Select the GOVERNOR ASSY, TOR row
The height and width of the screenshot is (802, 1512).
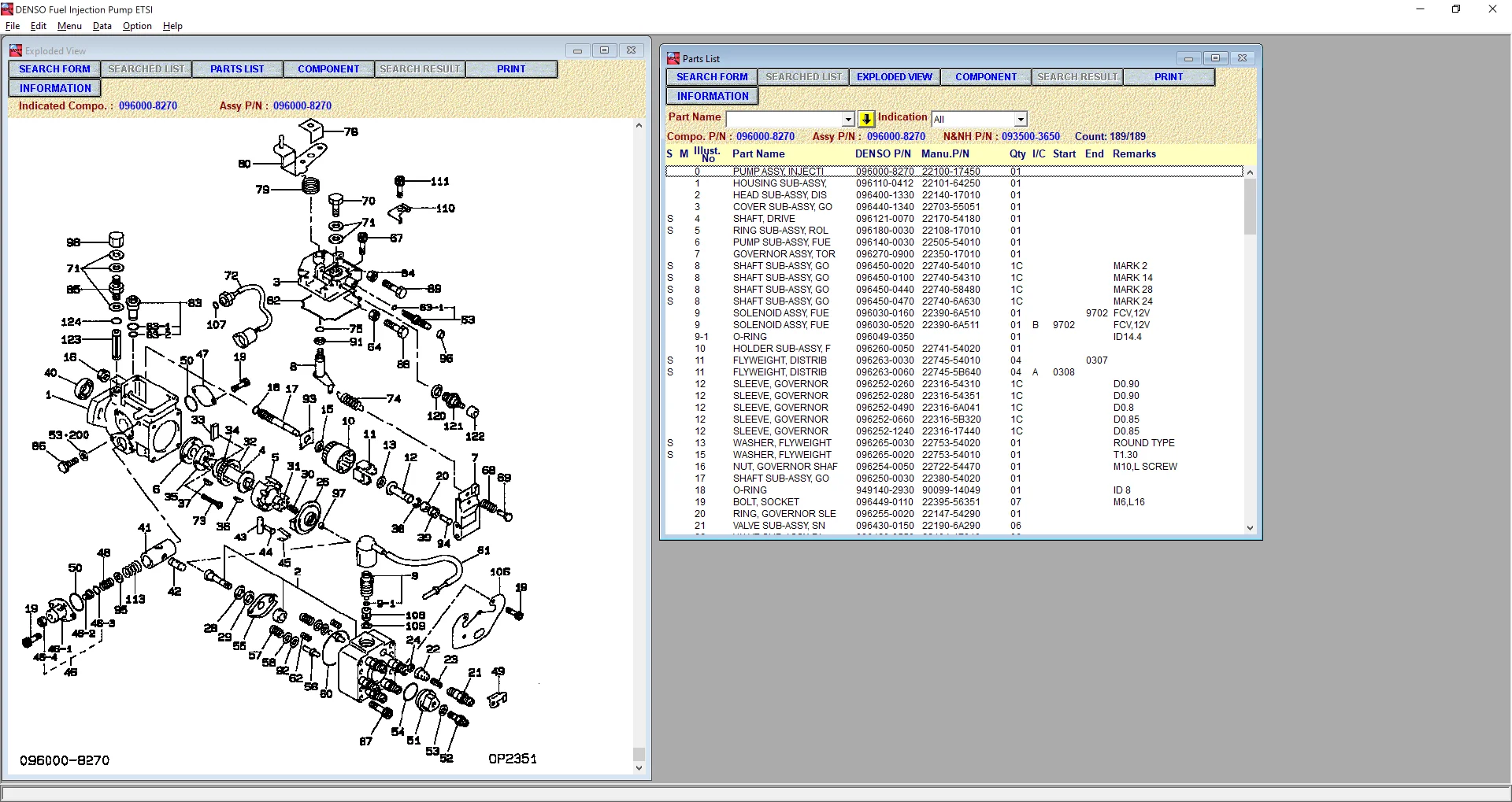(x=954, y=254)
